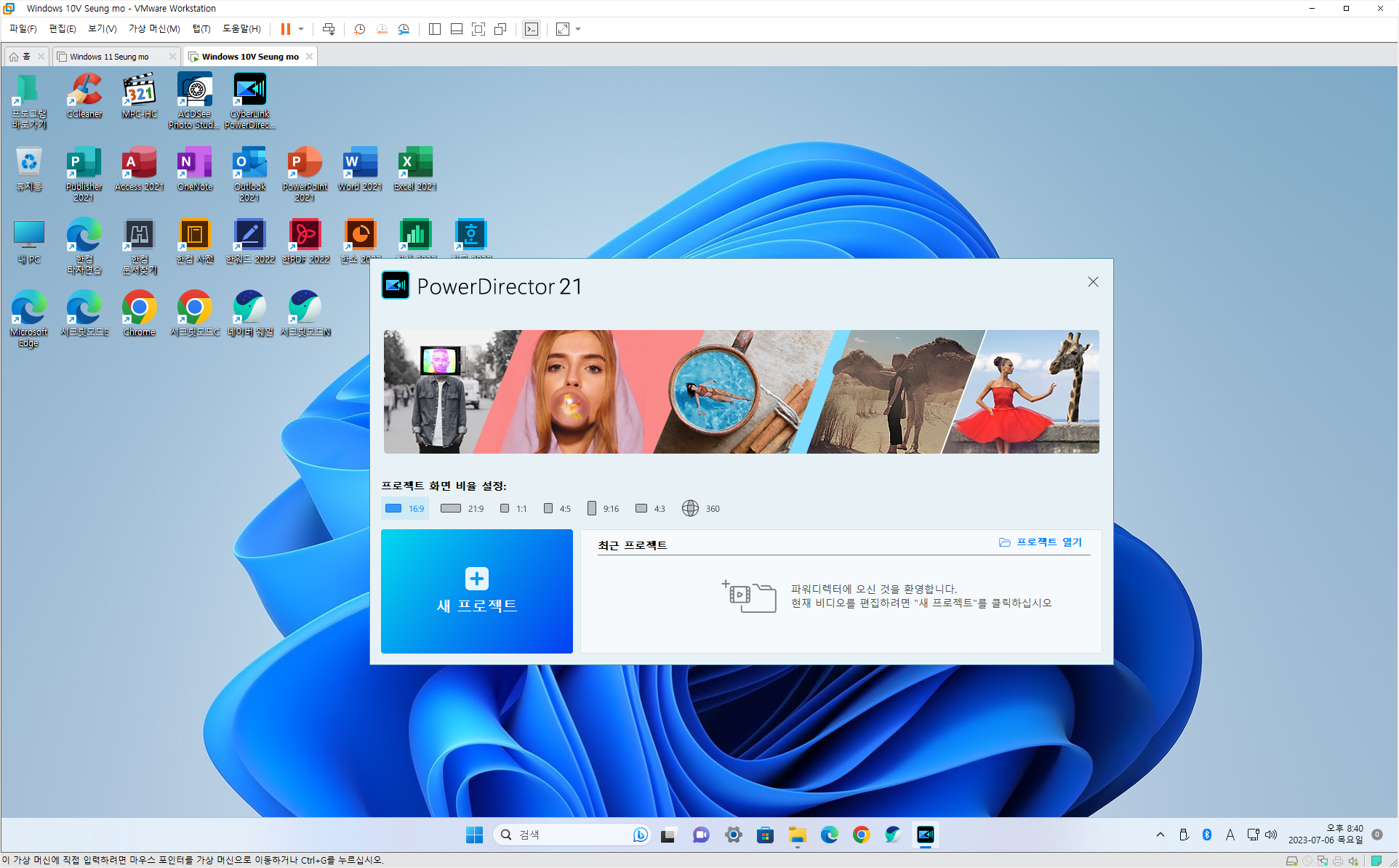Select the 21:9 aspect ratio option
1399x868 pixels.
[x=462, y=508]
